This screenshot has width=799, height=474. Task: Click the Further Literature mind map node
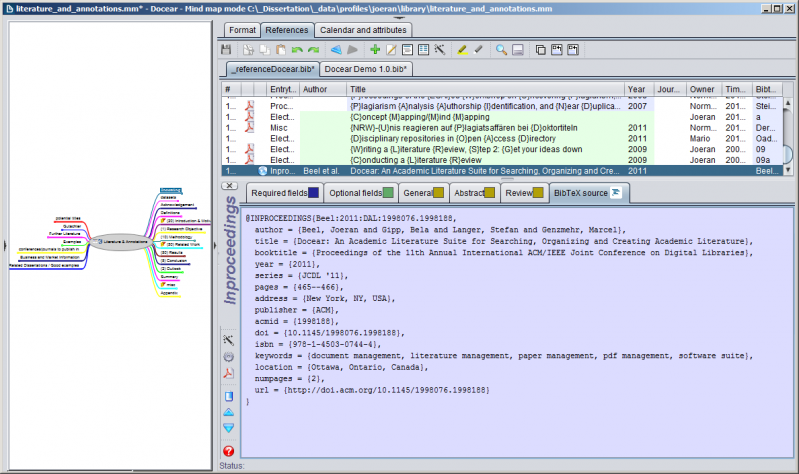coord(65,233)
